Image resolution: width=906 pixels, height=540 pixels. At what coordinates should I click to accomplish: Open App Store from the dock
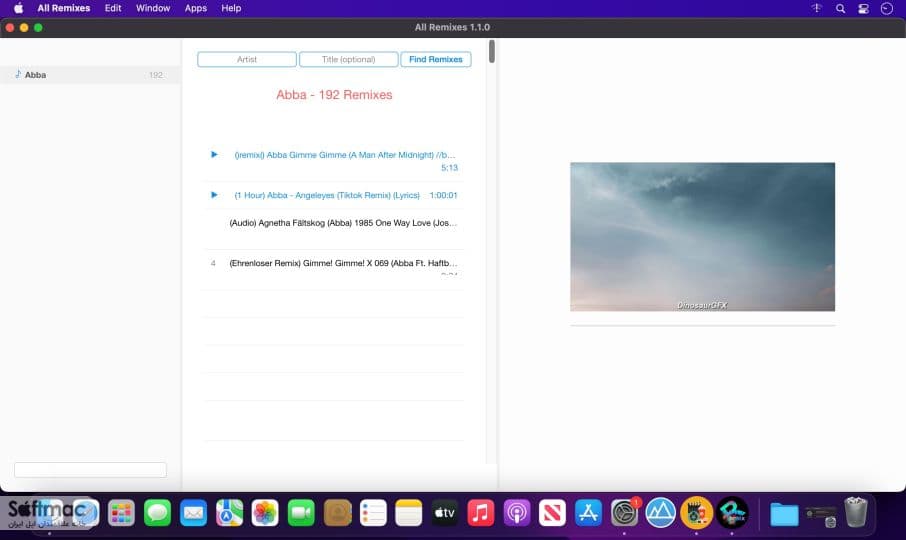pos(588,512)
